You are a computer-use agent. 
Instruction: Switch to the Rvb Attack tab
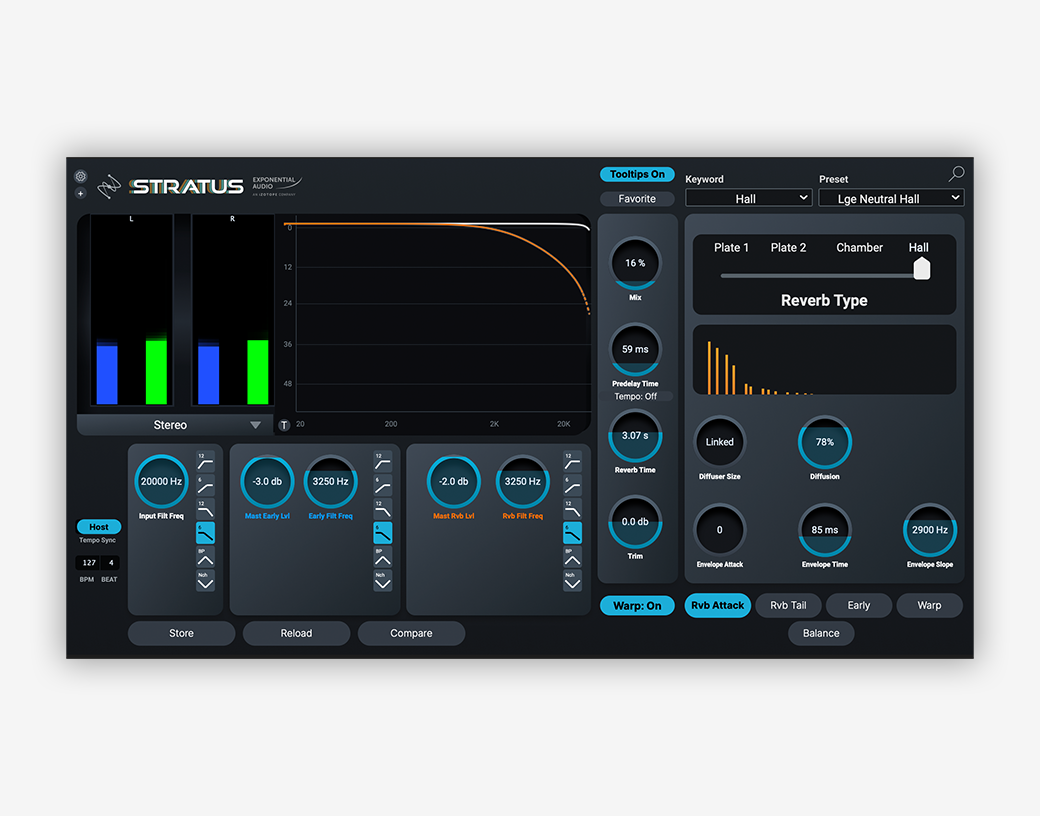click(718, 606)
